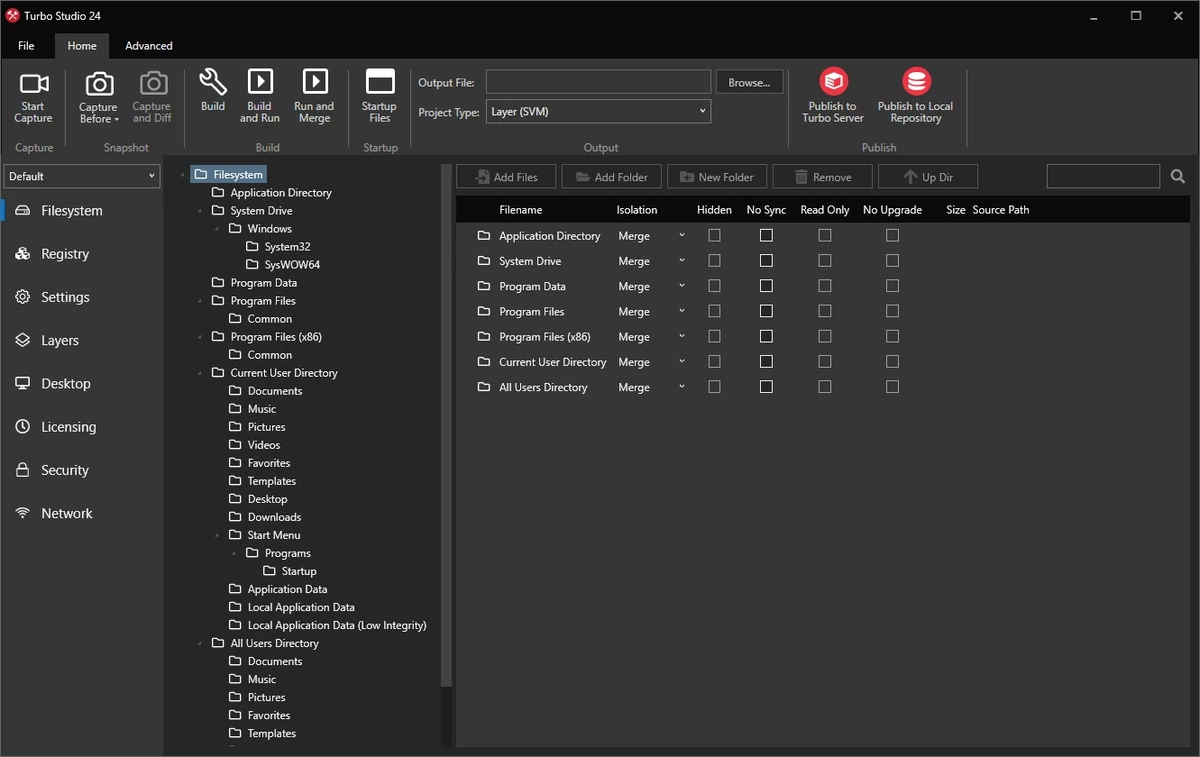Click the SysWOW64 folder icon in tree

pyautogui.click(x=252, y=265)
